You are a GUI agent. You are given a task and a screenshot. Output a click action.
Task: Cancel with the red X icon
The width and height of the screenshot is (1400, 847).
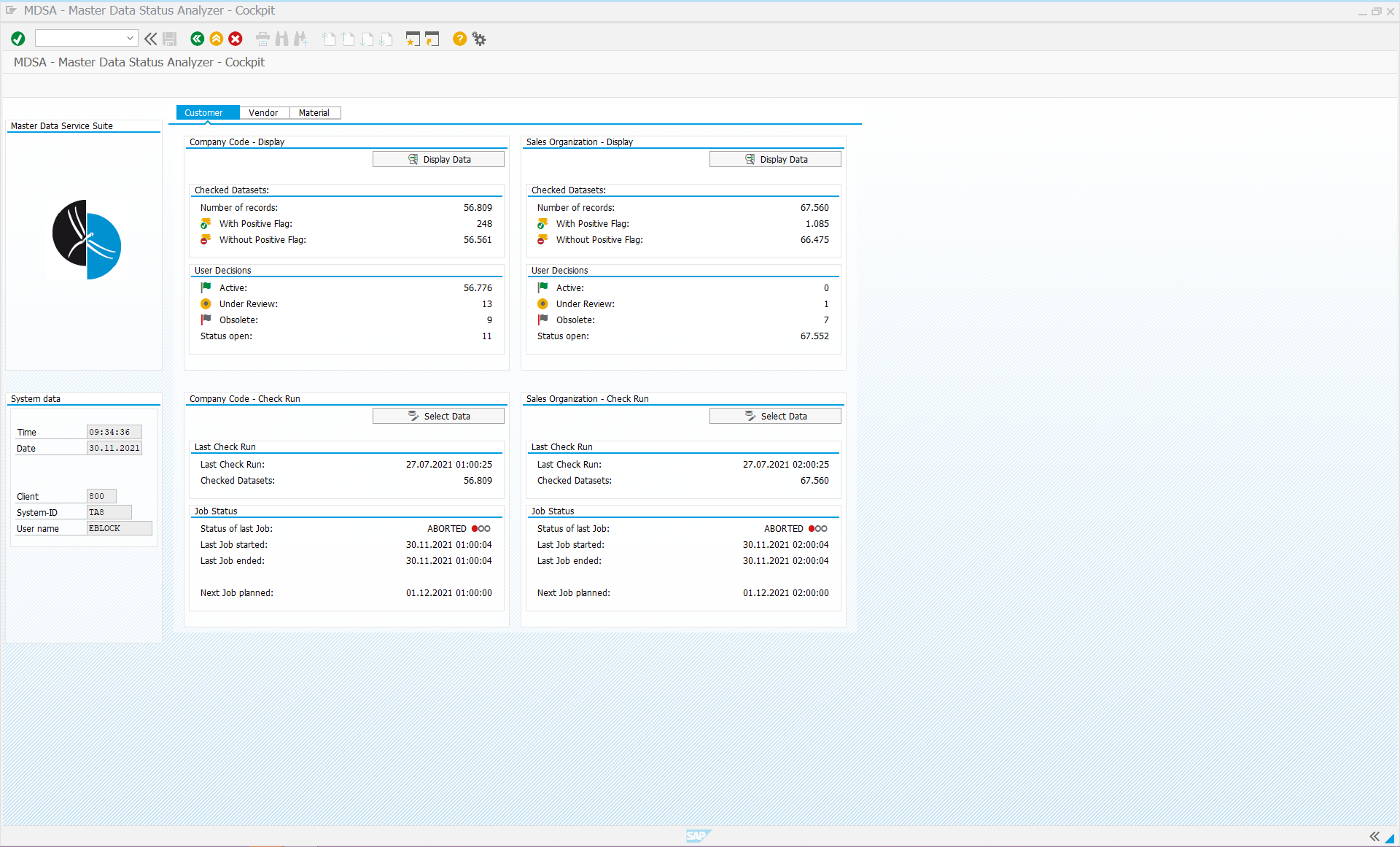point(236,39)
